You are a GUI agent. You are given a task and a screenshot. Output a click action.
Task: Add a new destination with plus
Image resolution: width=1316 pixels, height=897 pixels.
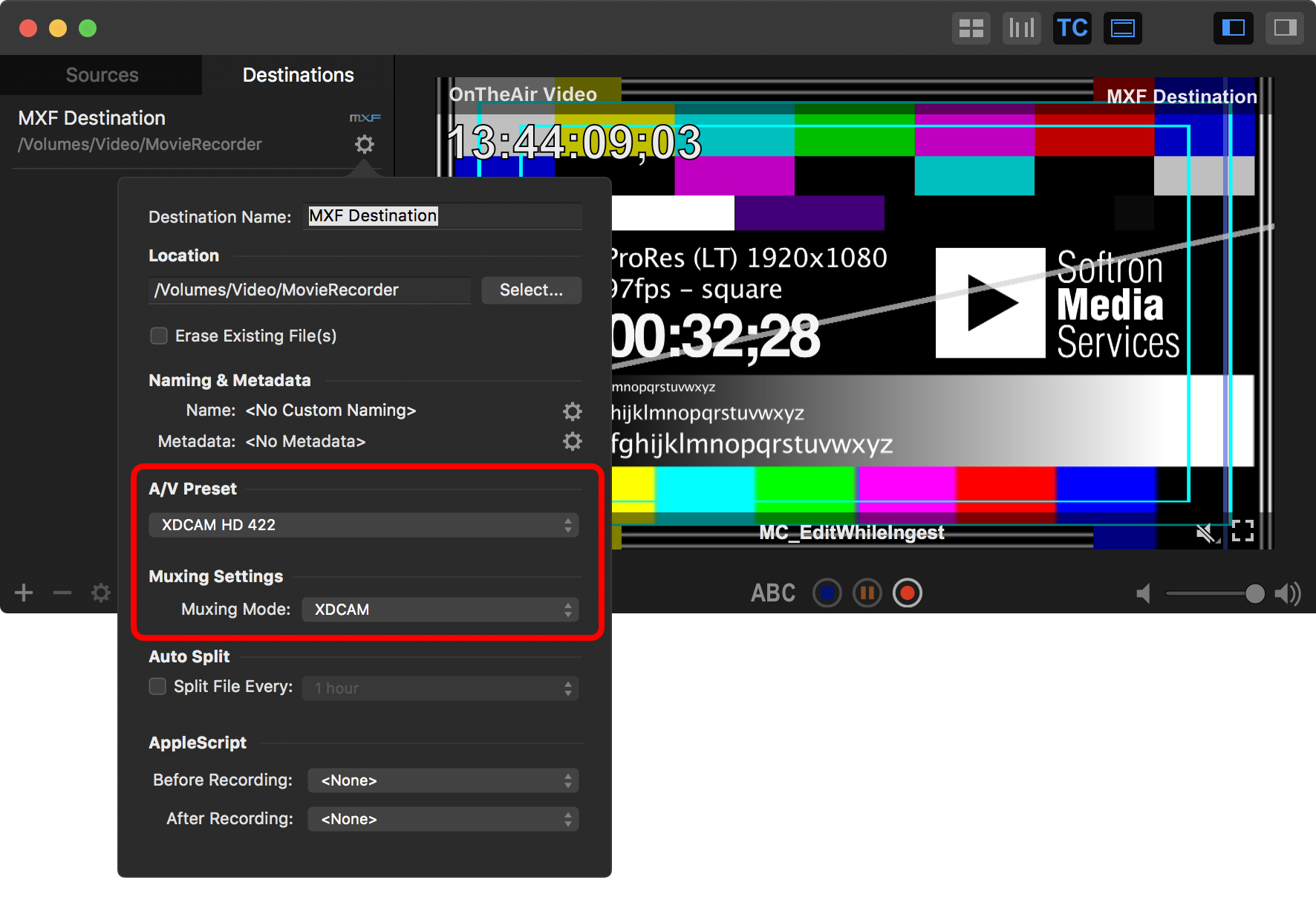24,593
